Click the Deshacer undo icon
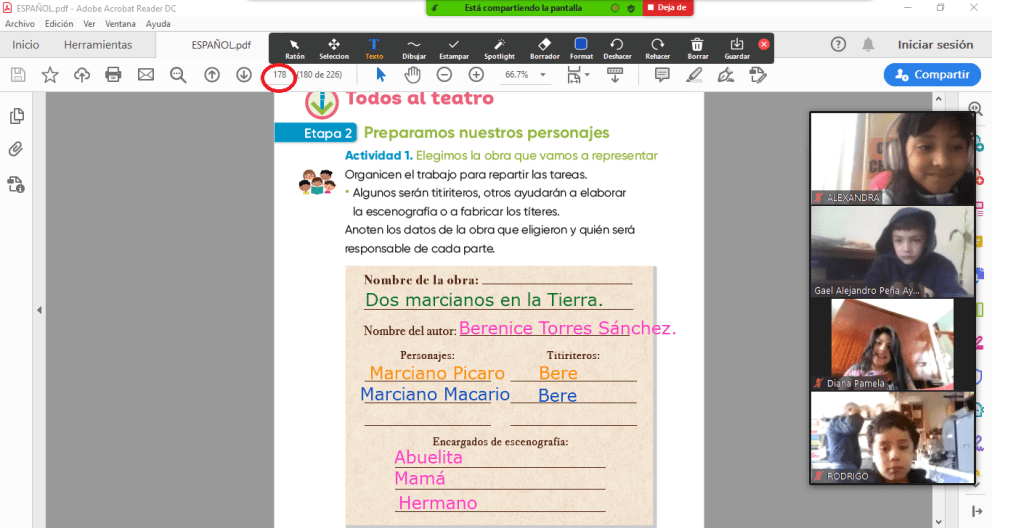Image resolution: width=1024 pixels, height=528 pixels. click(x=616, y=48)
